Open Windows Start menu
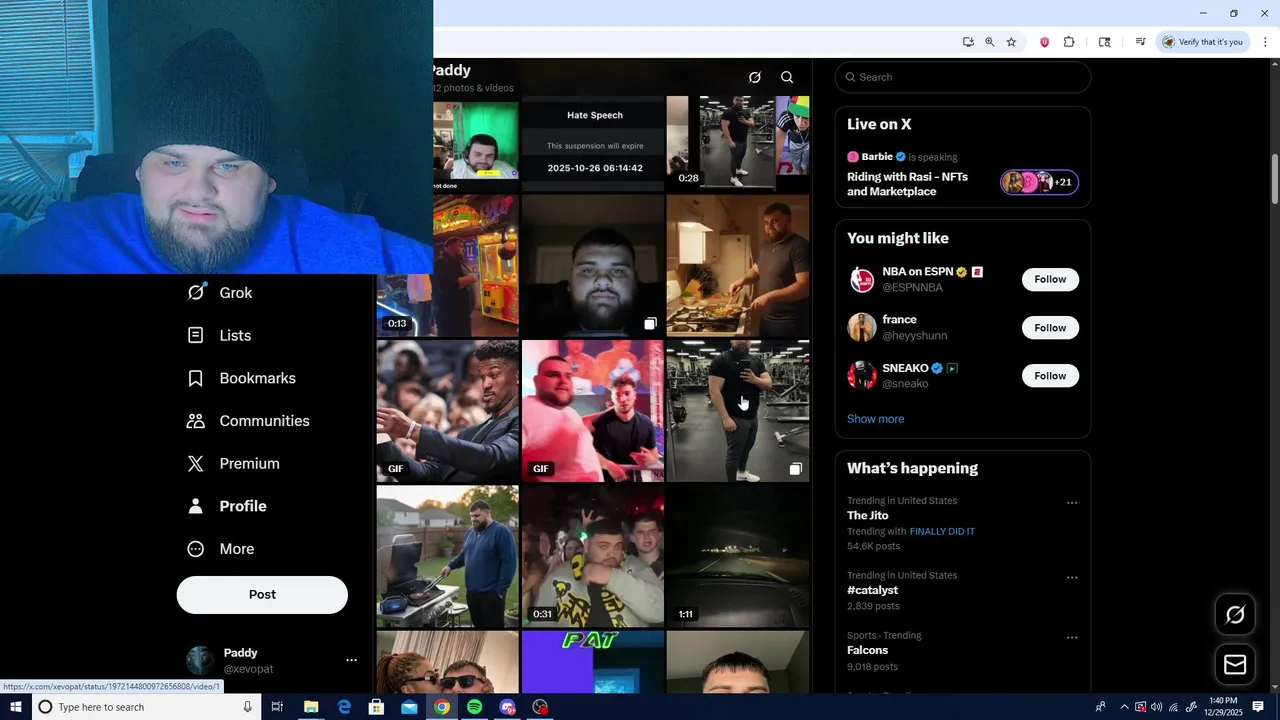The image size is (1280, 720). click(x=15, y=707)
